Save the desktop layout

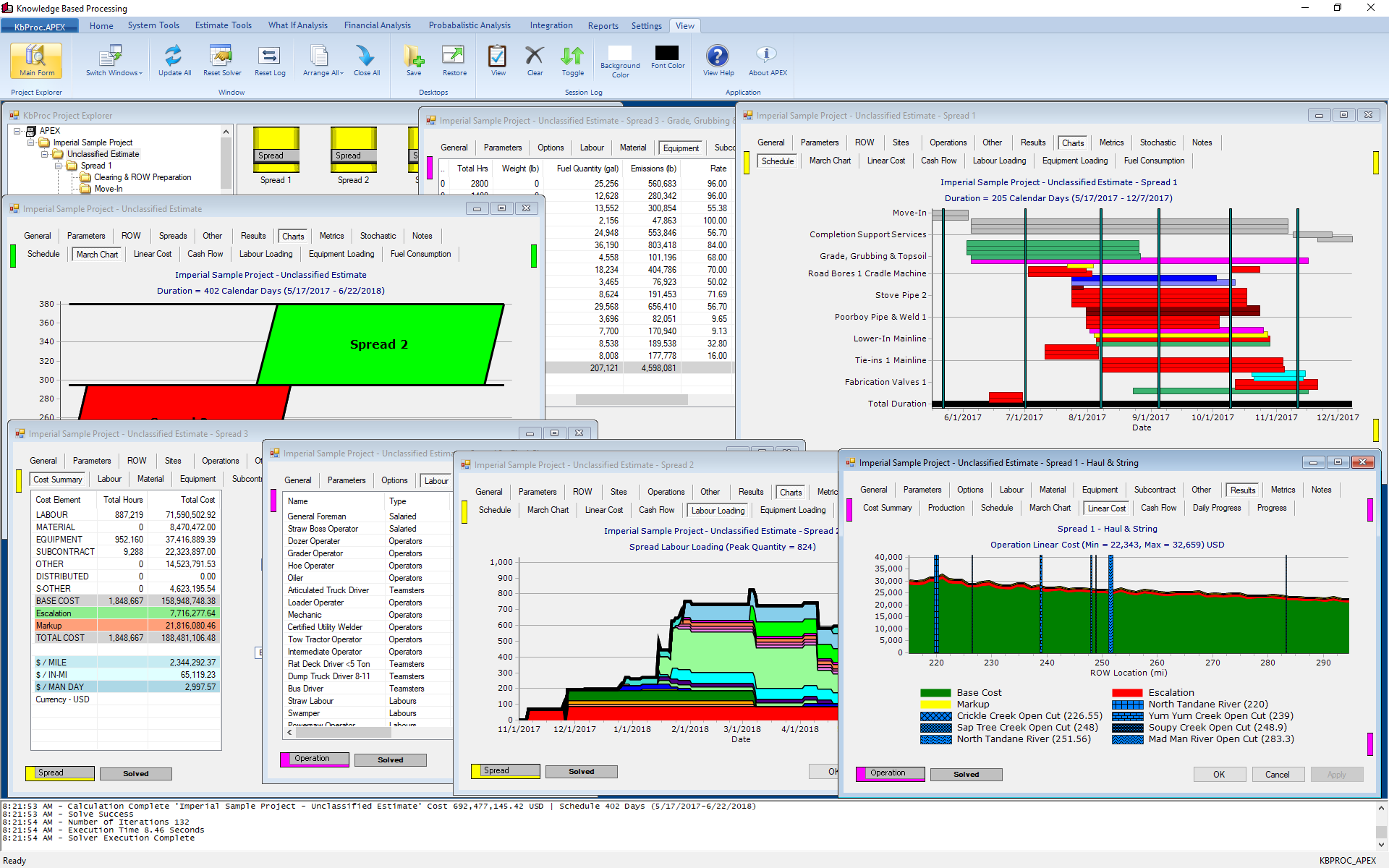pyautogui.click(x=414, y=60)
